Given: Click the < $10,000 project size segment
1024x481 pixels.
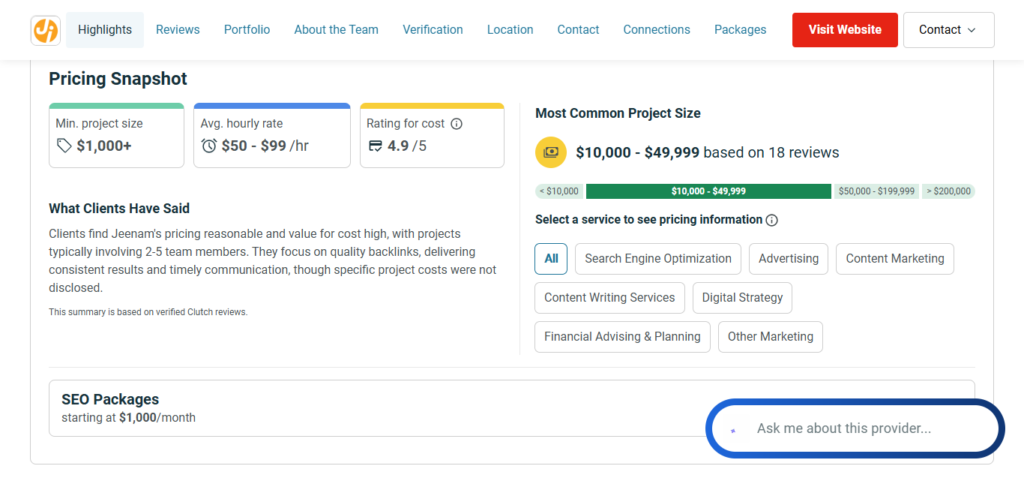Looking at the screenshot, I should click(x=559, y=191).
